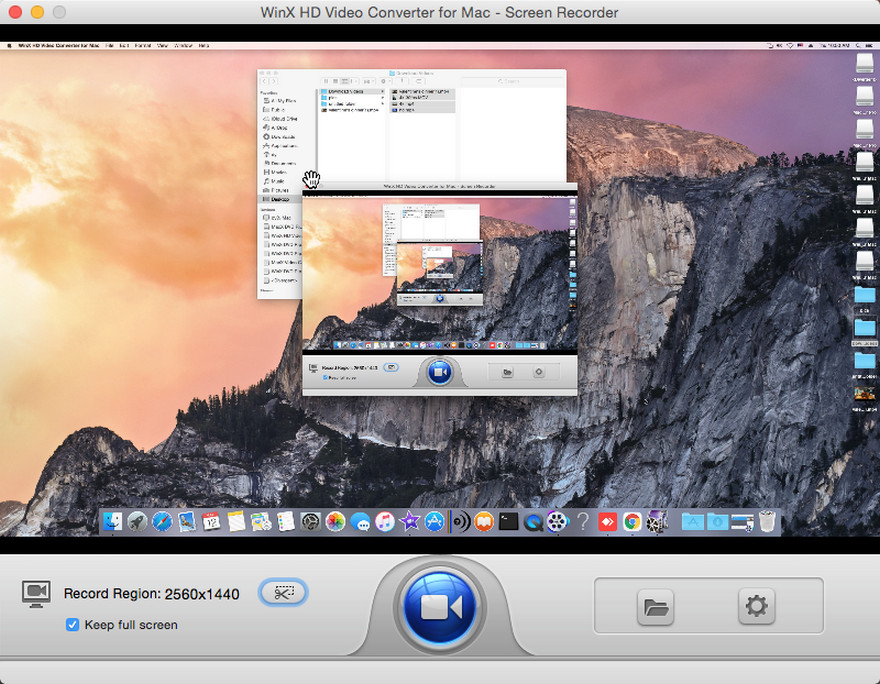Image resolution: width=880 pixels, height=684 pixels.
Task: Click the topmost drive icon on desktop
Action: tap(864, 64)
